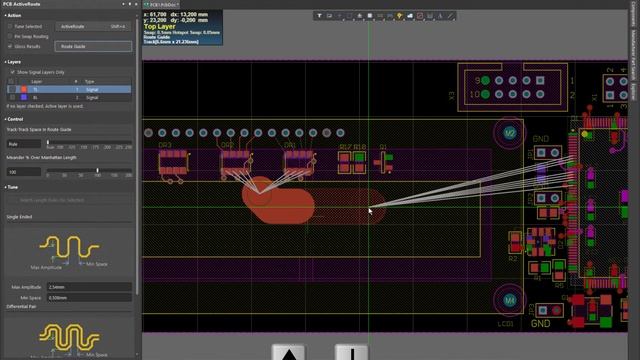Check the TL layer row checkbox
Screen dimensions: 640x360
[x=12, y=89]
